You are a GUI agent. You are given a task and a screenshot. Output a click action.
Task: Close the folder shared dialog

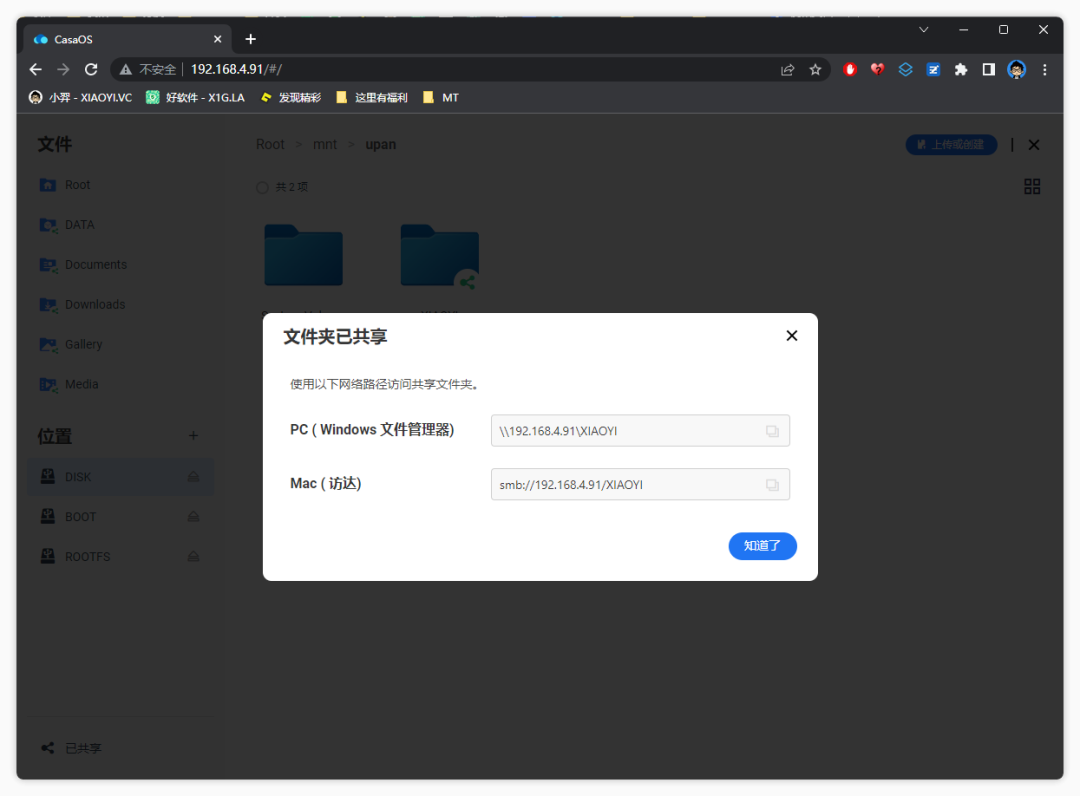(x=791, y=336)
